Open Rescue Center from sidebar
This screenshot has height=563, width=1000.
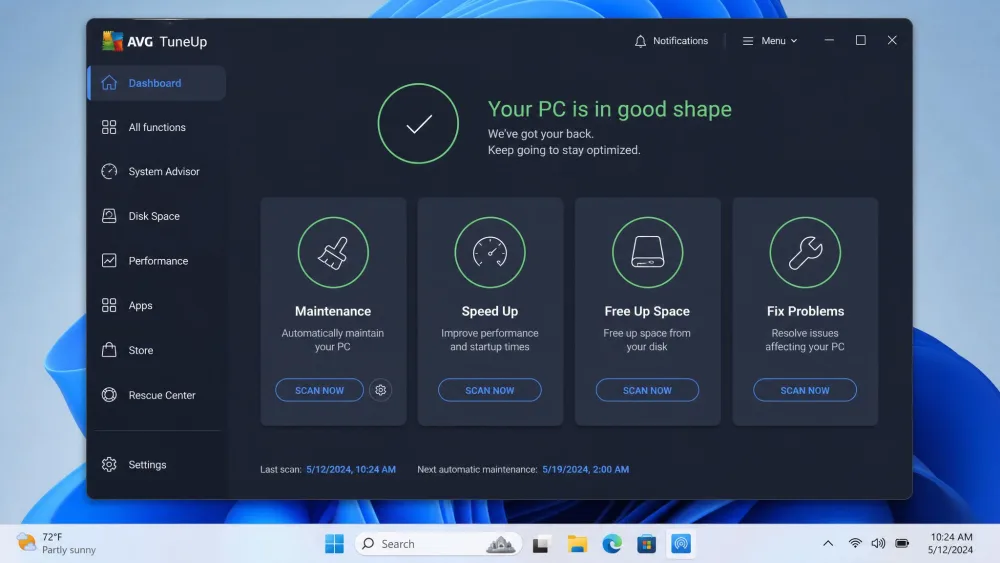click(157, 395)
